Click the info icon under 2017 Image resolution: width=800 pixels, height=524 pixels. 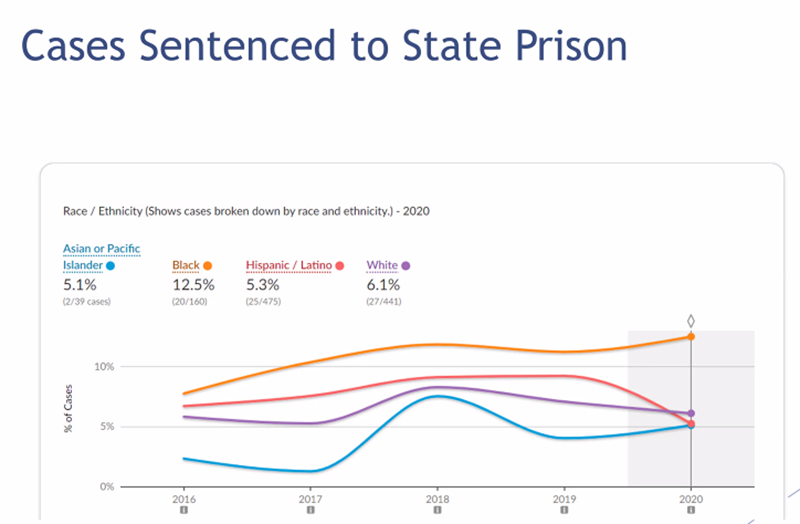[x=310, y=511]
